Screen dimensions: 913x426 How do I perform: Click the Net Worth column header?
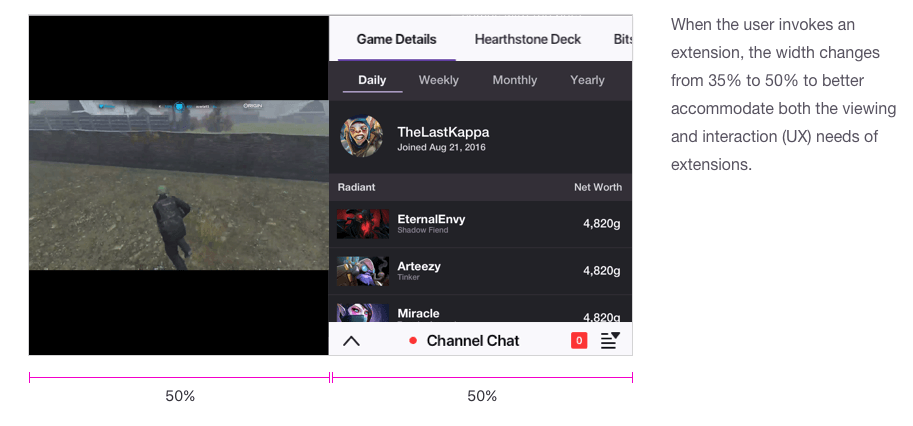coord(597,187)
